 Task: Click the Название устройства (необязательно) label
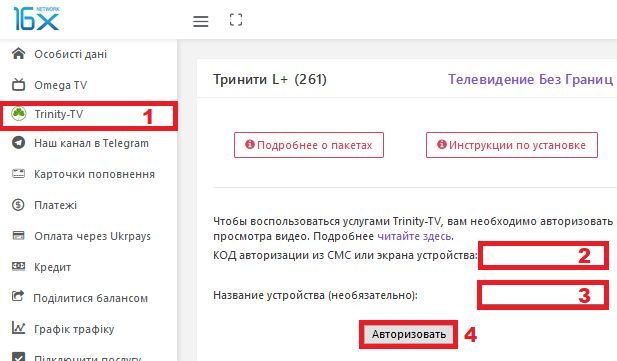pyautogui.click(x=315, y=295)
